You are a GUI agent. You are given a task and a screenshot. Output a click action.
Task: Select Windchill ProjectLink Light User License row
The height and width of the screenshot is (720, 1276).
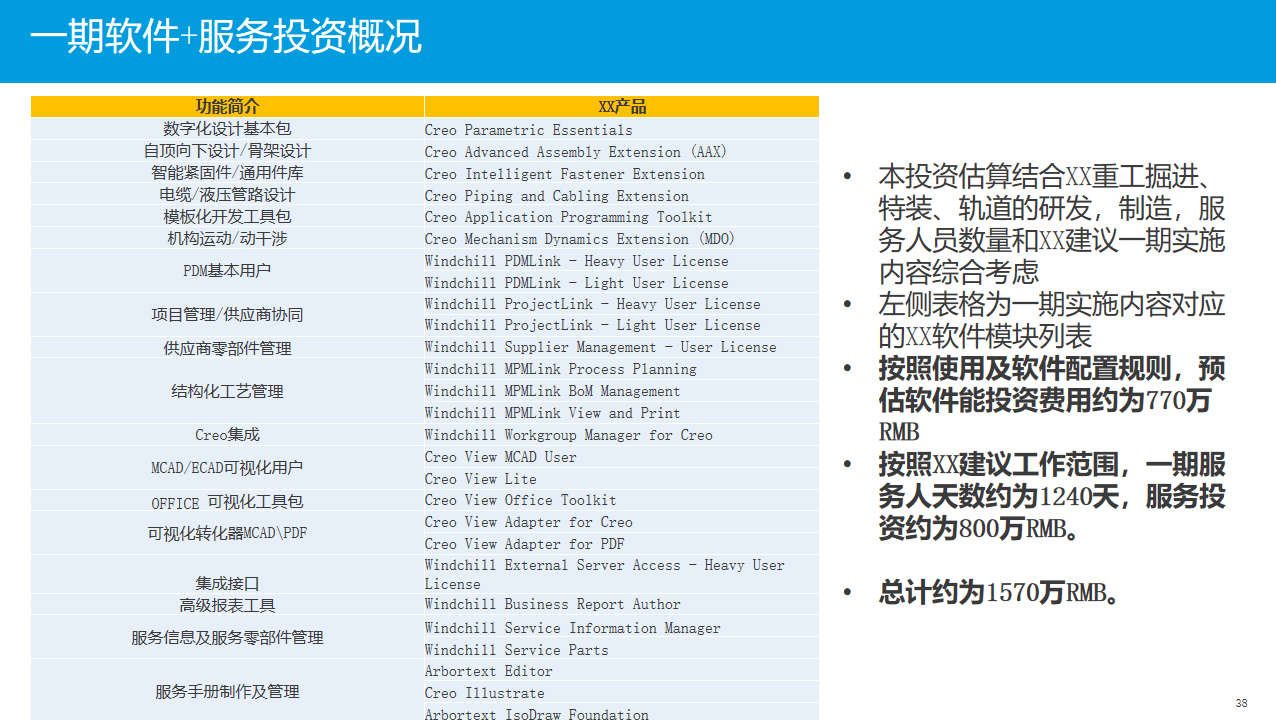pos(621,326)
